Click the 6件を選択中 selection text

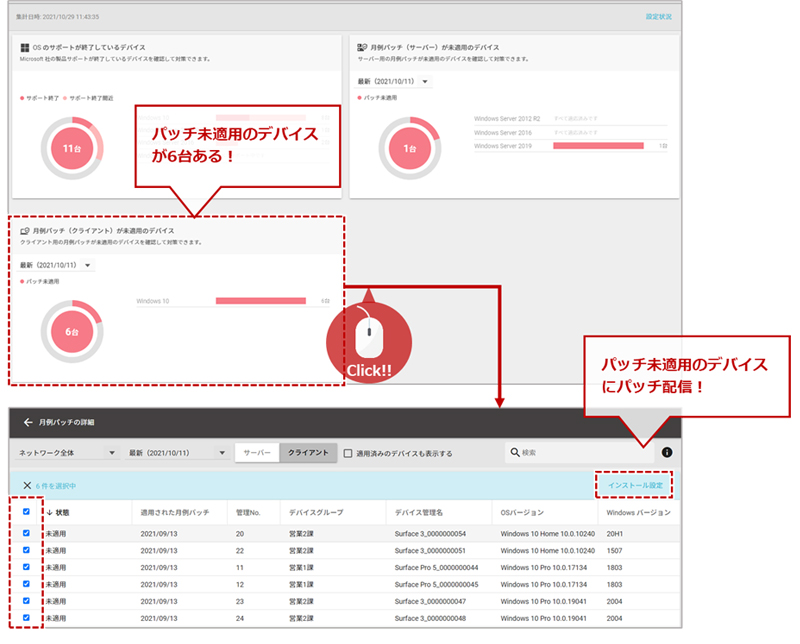[56, 486]
